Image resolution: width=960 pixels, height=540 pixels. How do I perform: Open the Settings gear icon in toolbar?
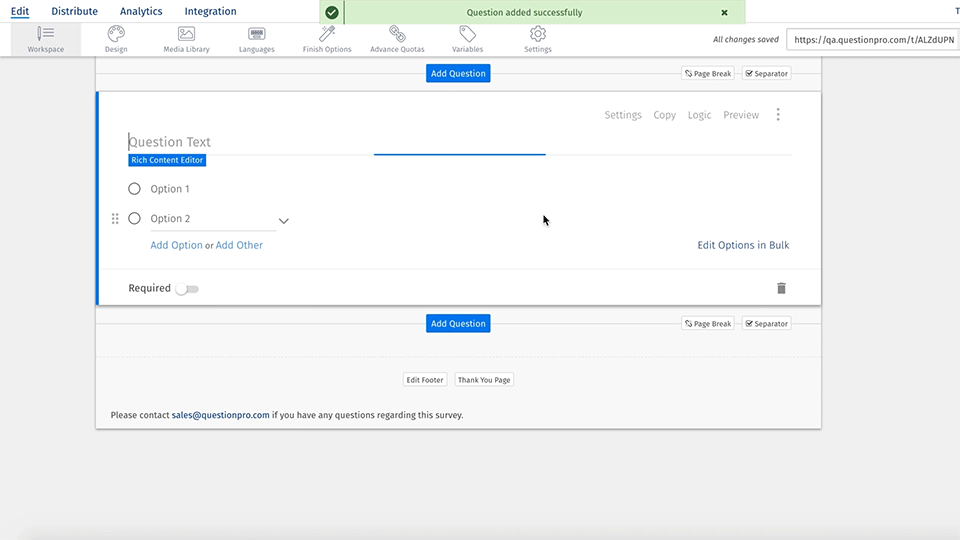pyautogui.click(x=538, y=34)
